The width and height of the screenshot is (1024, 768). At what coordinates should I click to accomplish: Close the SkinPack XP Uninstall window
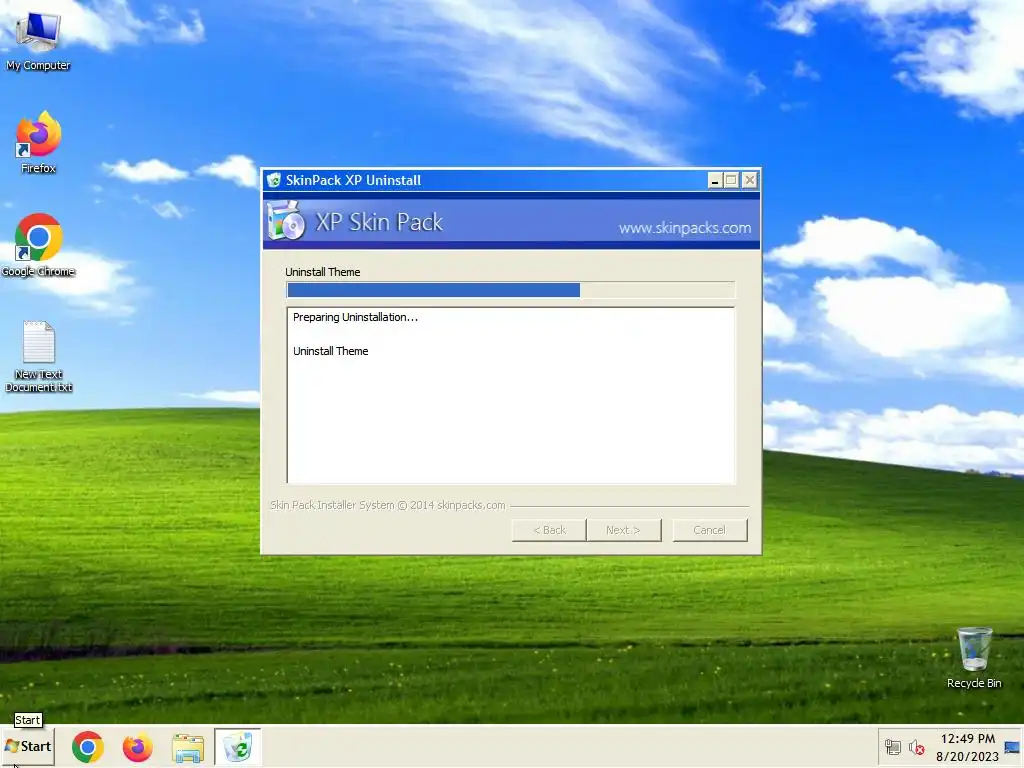(x=750, y=180)
